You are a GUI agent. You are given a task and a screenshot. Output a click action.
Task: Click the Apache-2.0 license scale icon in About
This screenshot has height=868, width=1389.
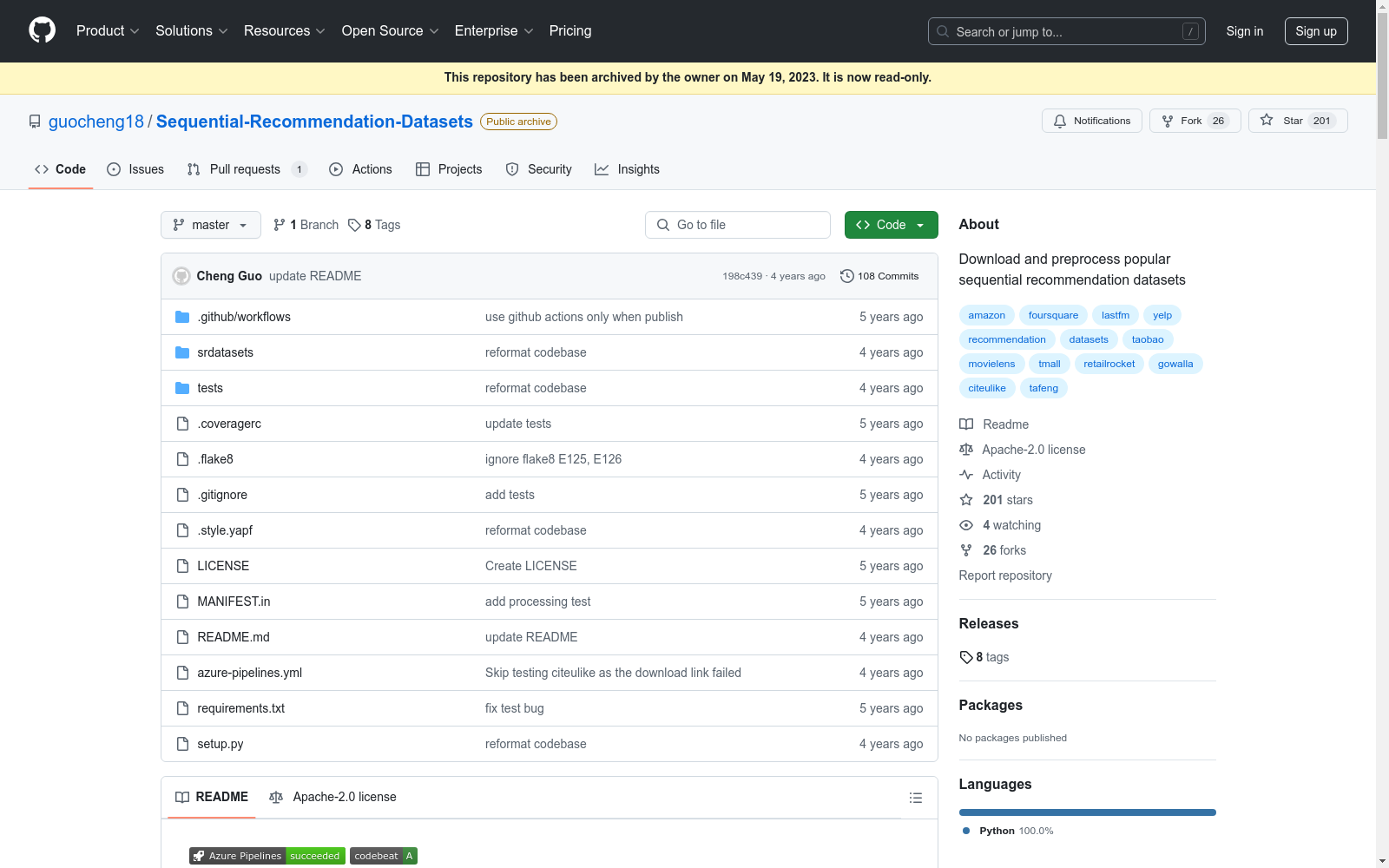966,450
